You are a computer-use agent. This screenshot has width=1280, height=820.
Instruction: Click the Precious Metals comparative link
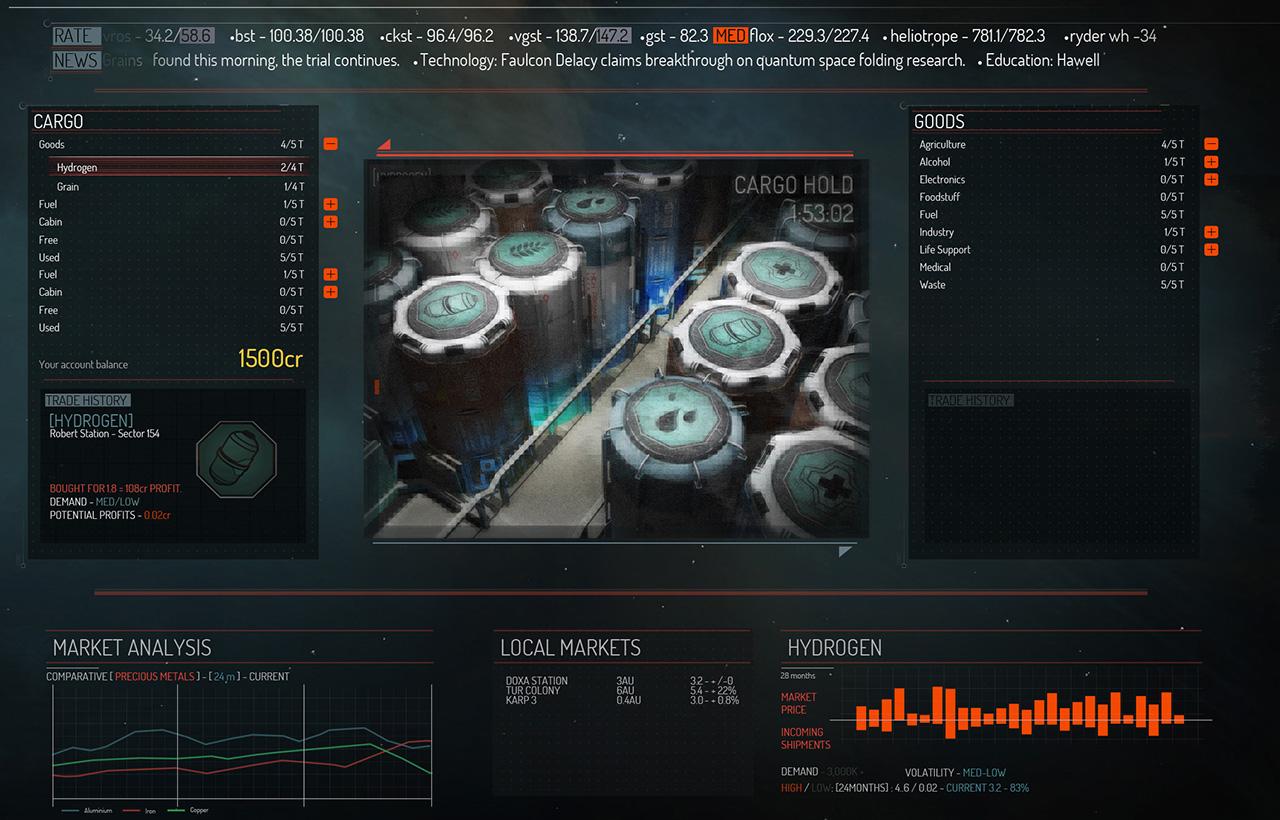tap(154, 677)
